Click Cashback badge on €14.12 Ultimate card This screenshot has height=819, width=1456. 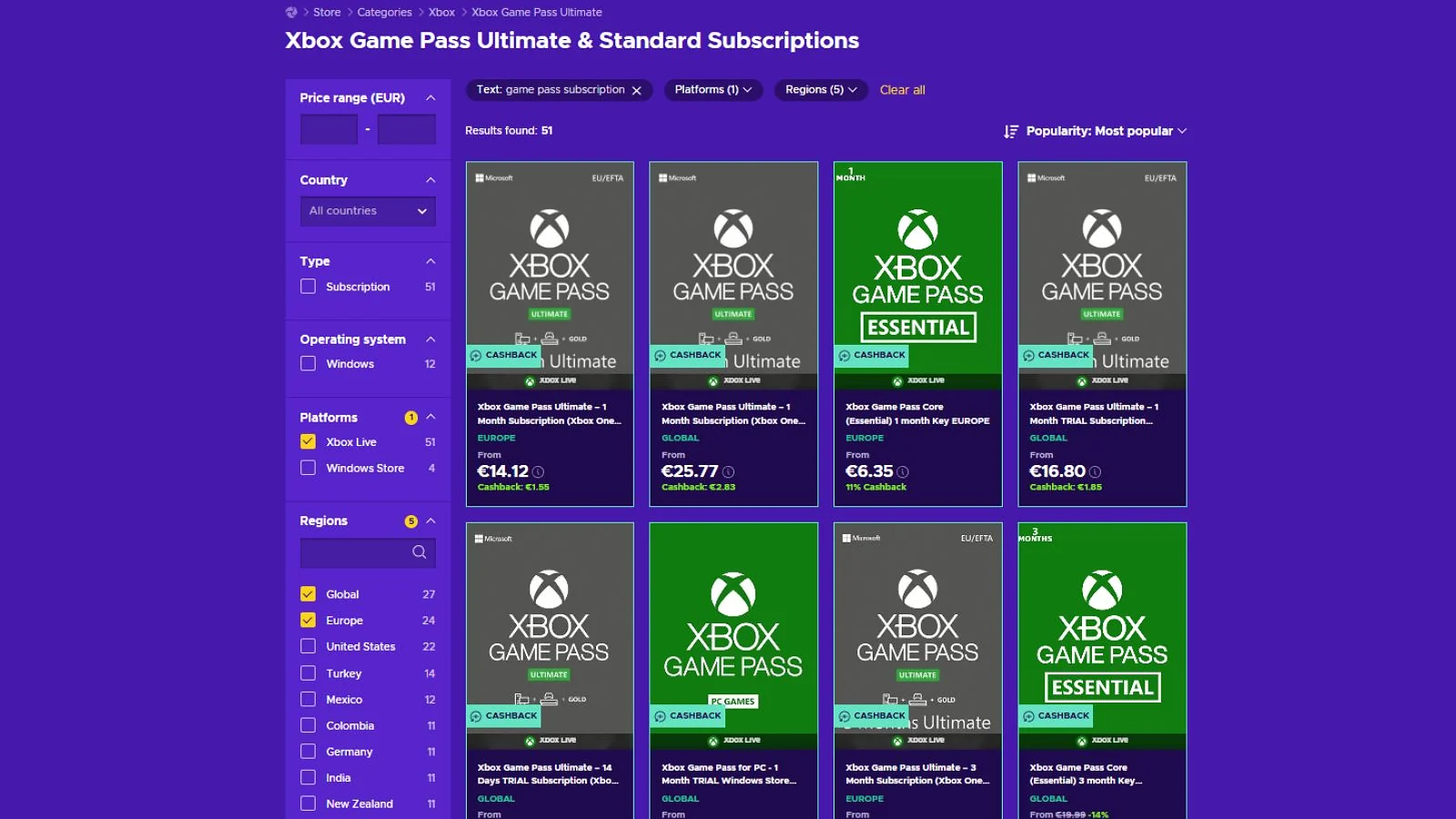tap(504, 355)
